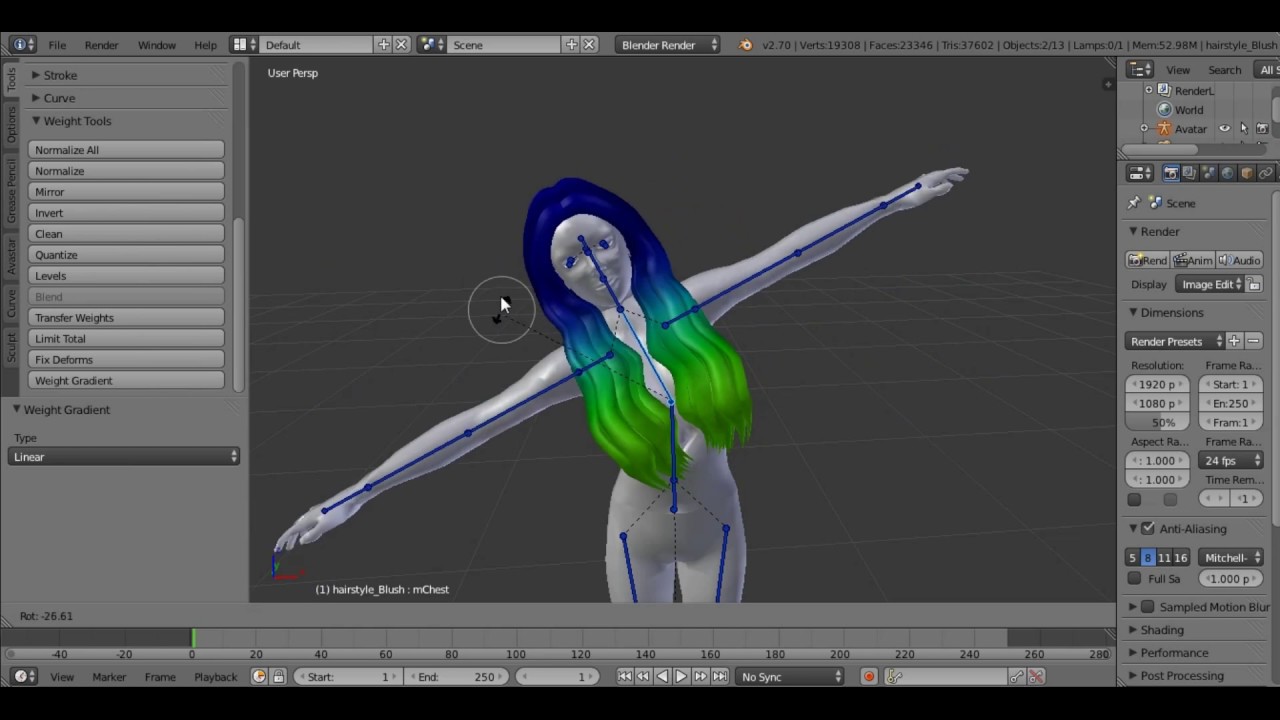Jump to the last frame

click(x=719, y=677)
